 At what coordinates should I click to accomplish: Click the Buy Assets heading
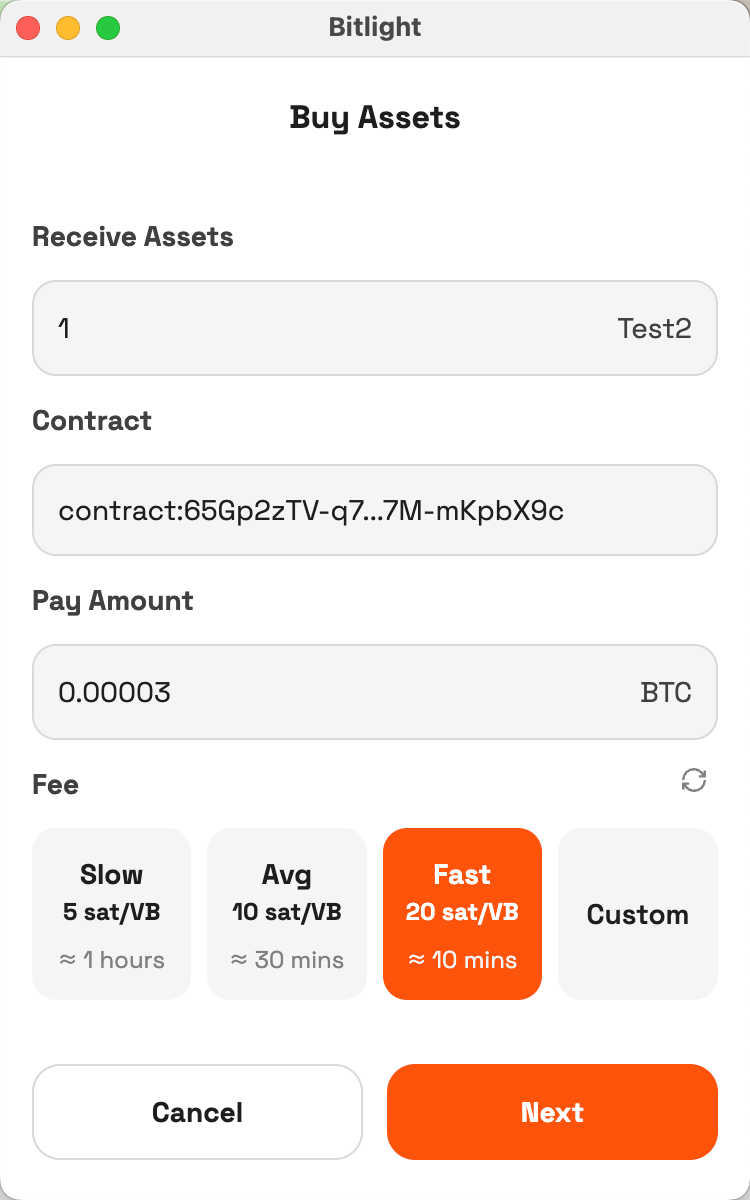pos(375,118)
